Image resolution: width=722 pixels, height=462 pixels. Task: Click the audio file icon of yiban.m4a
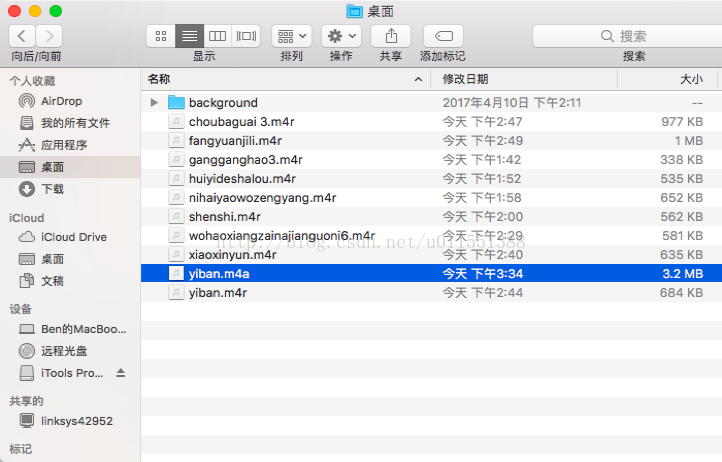[x=176, y=274]
